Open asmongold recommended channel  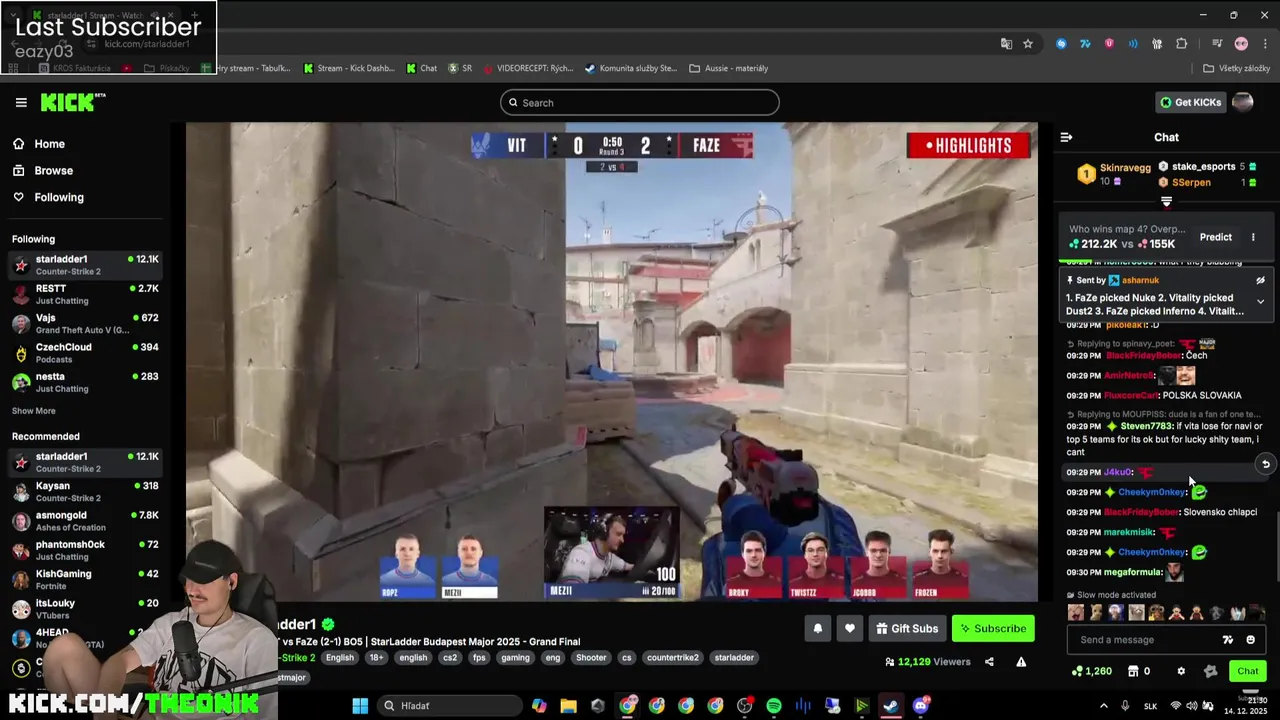(84, 521)
